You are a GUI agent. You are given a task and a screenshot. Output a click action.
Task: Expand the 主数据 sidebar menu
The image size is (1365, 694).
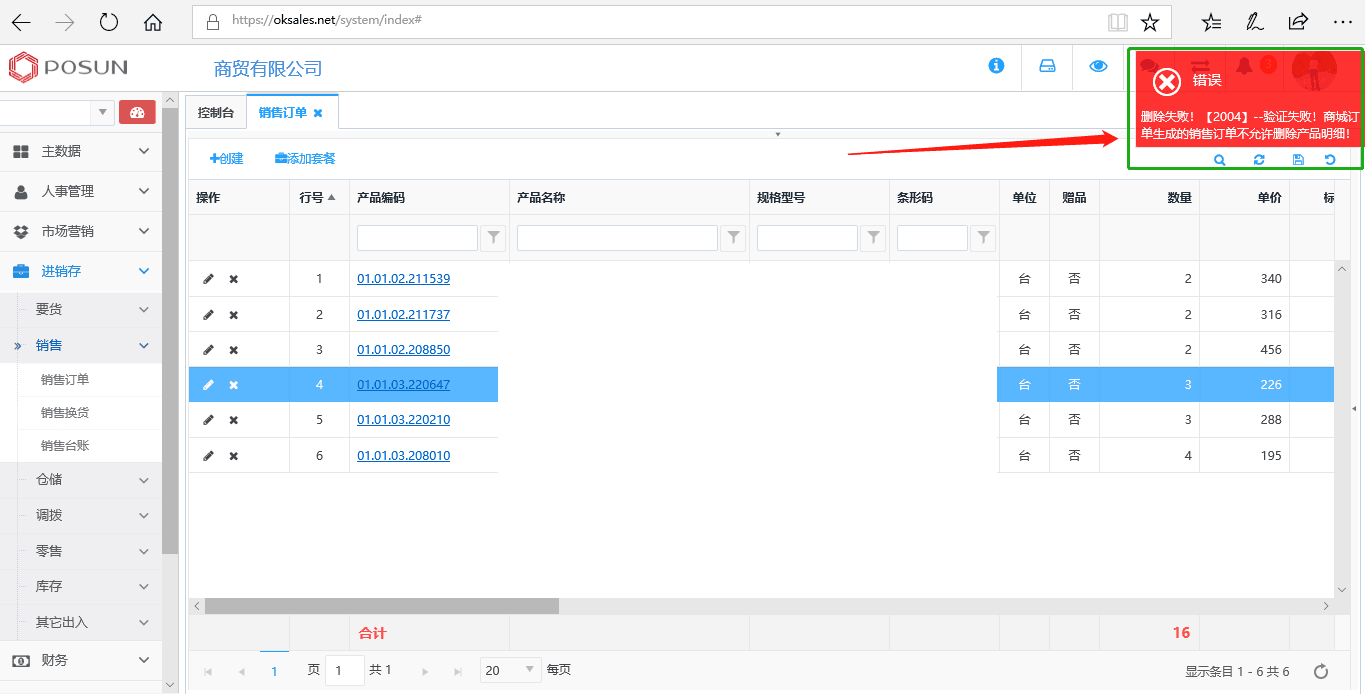click(80, 151)
